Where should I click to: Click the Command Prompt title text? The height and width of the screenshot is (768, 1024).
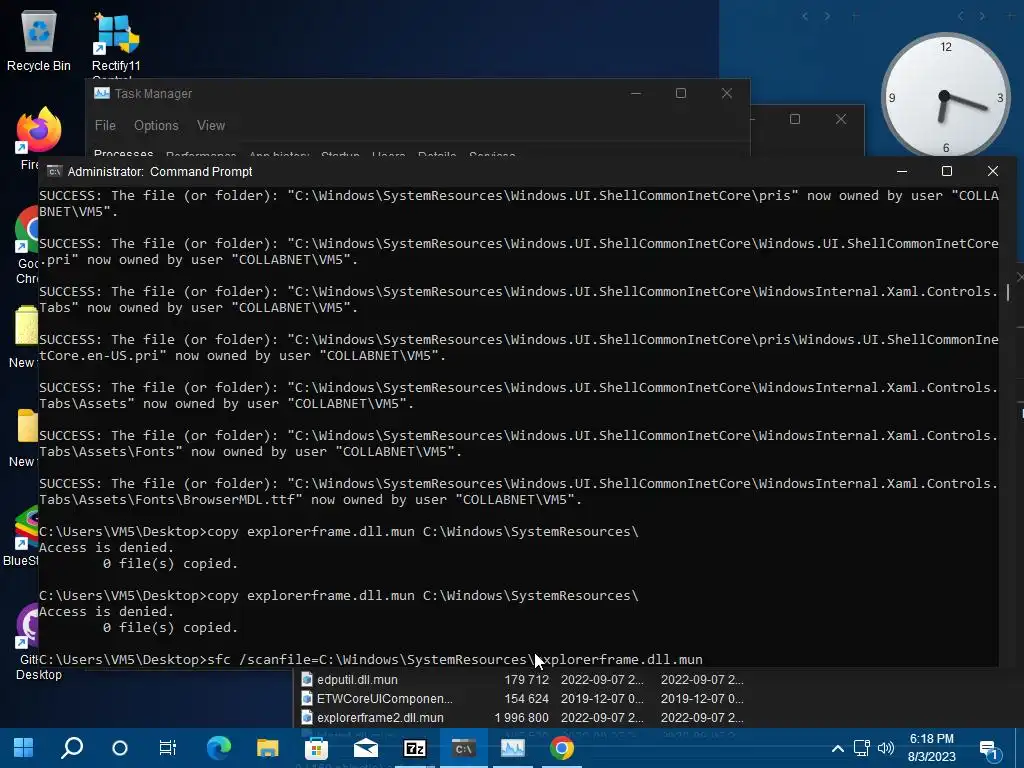tap(160, 172)
